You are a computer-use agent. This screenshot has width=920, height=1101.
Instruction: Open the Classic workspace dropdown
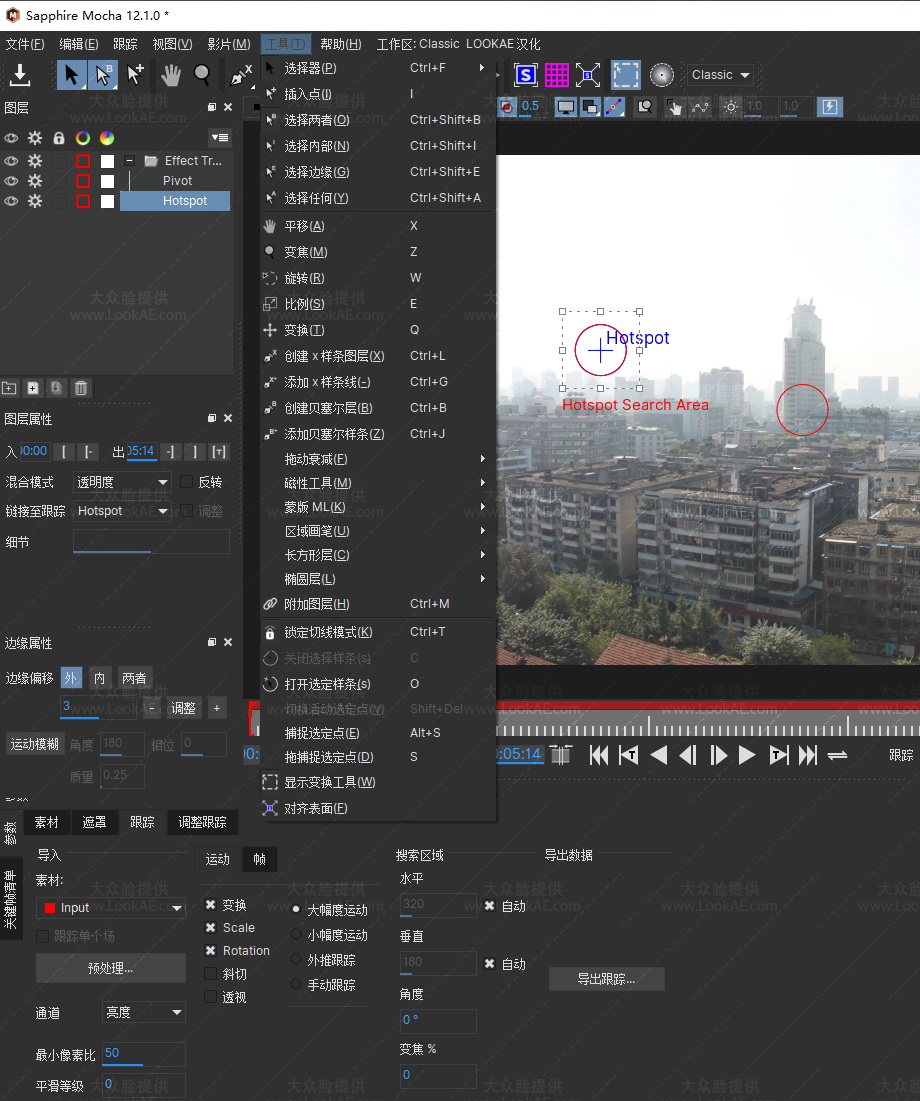(720, 75)
